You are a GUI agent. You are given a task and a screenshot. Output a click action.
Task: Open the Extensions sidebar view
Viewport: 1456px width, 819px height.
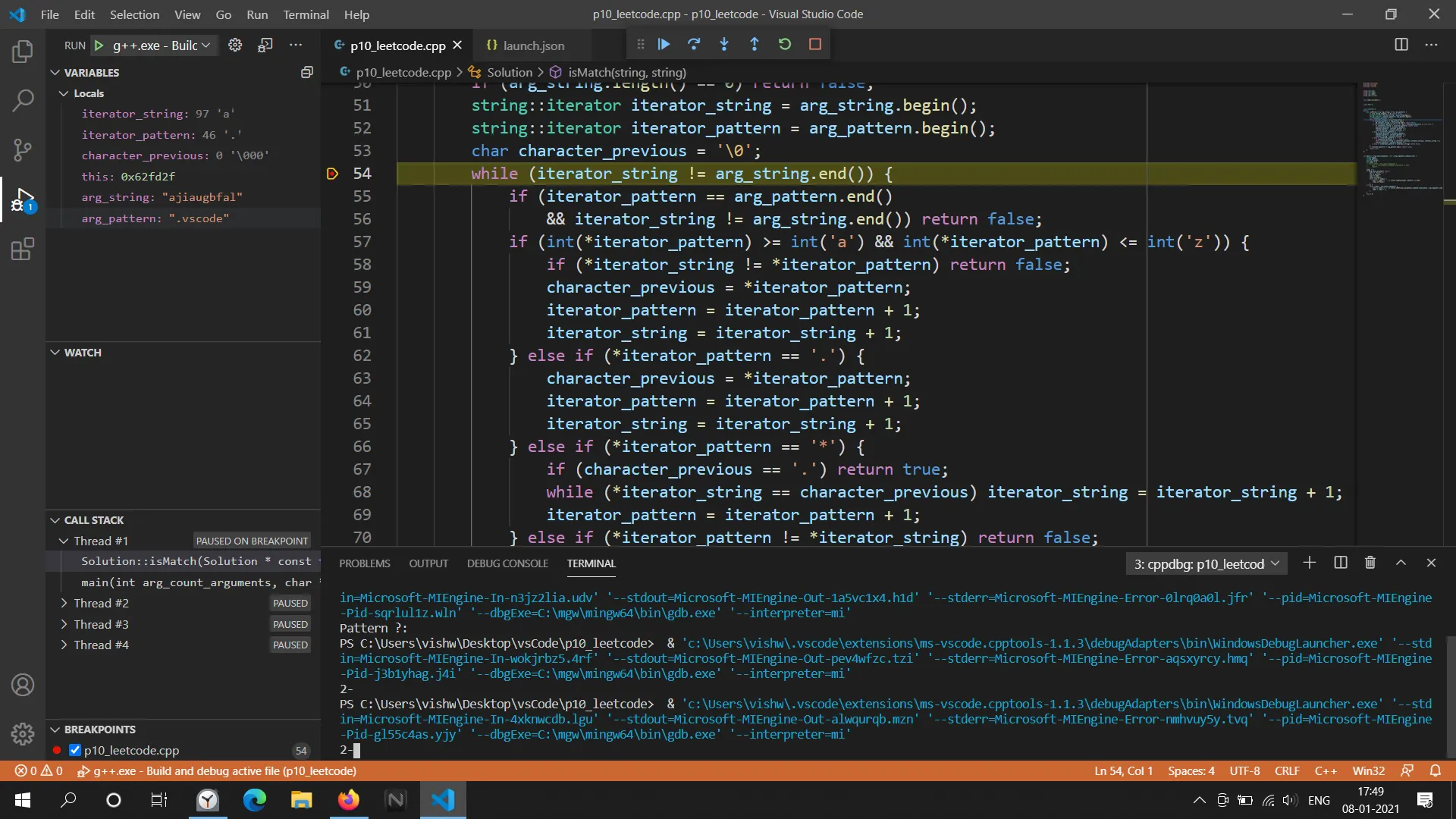[x=23, y=249]
